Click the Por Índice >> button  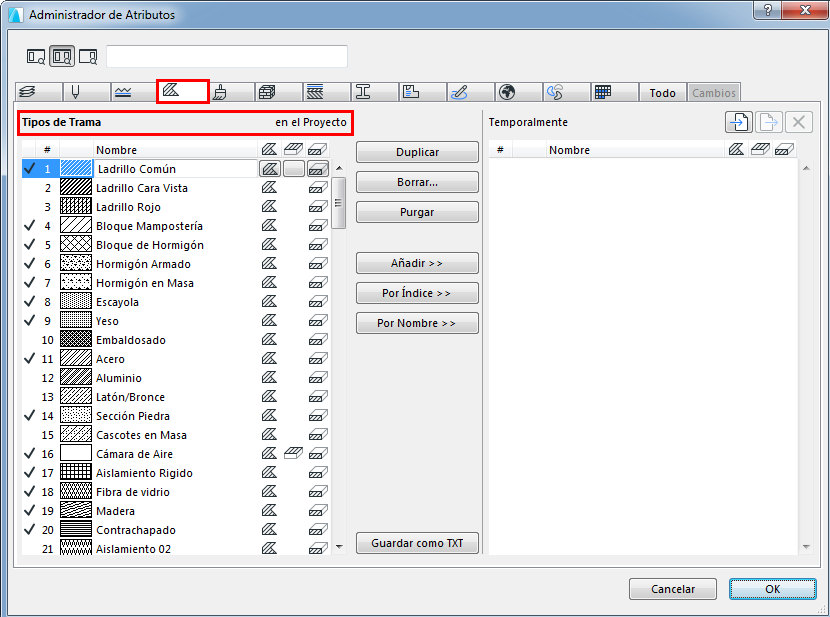tap(417, 293)
